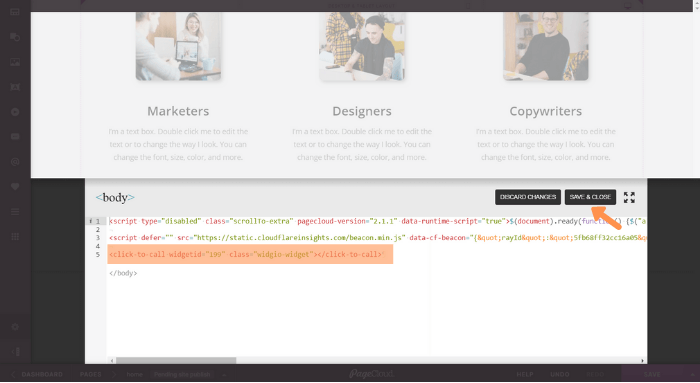Click the text box under Designers
The width and height of the screenshot is (700, 383).
[362, 144]
